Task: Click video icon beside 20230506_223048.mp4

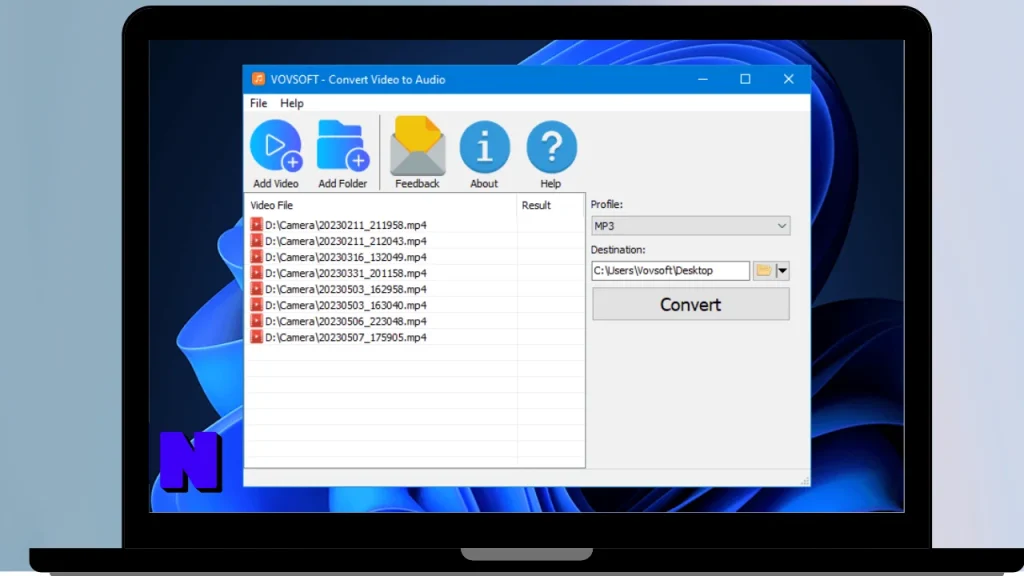Action: tap(256, 321)
